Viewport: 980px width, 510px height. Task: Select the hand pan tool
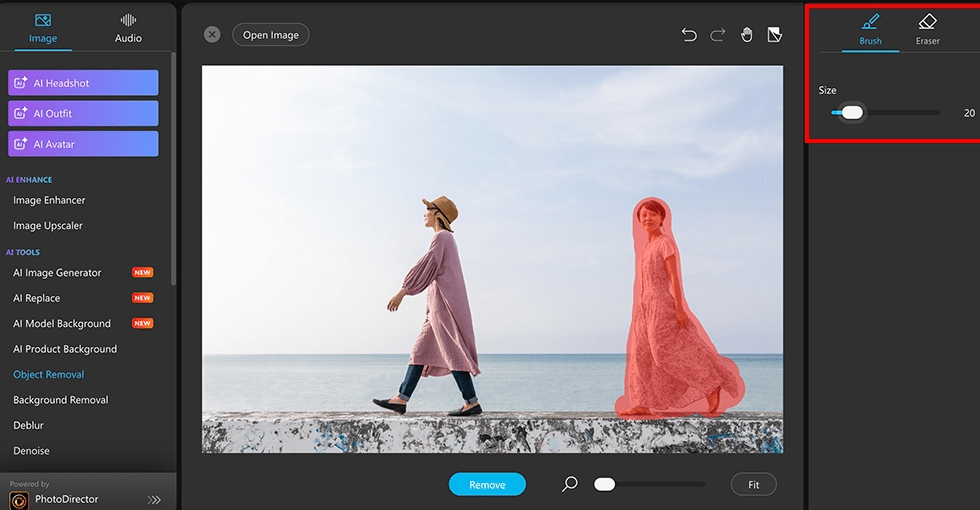tap(746, 35)
